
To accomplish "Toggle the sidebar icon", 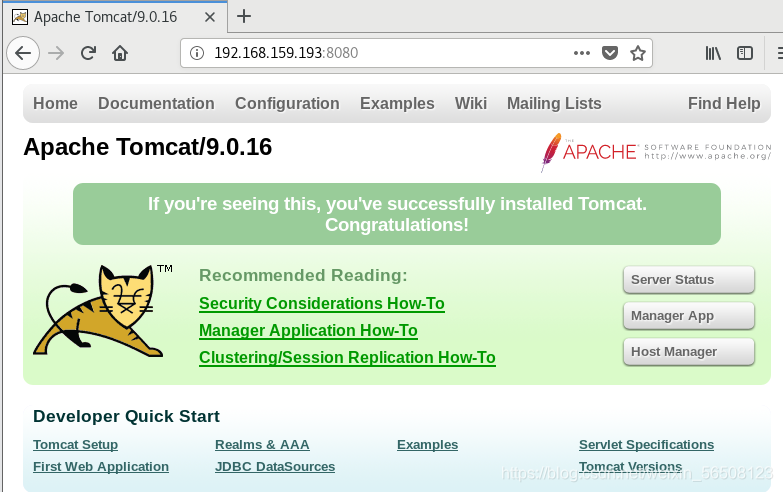I will coord(745,53).
